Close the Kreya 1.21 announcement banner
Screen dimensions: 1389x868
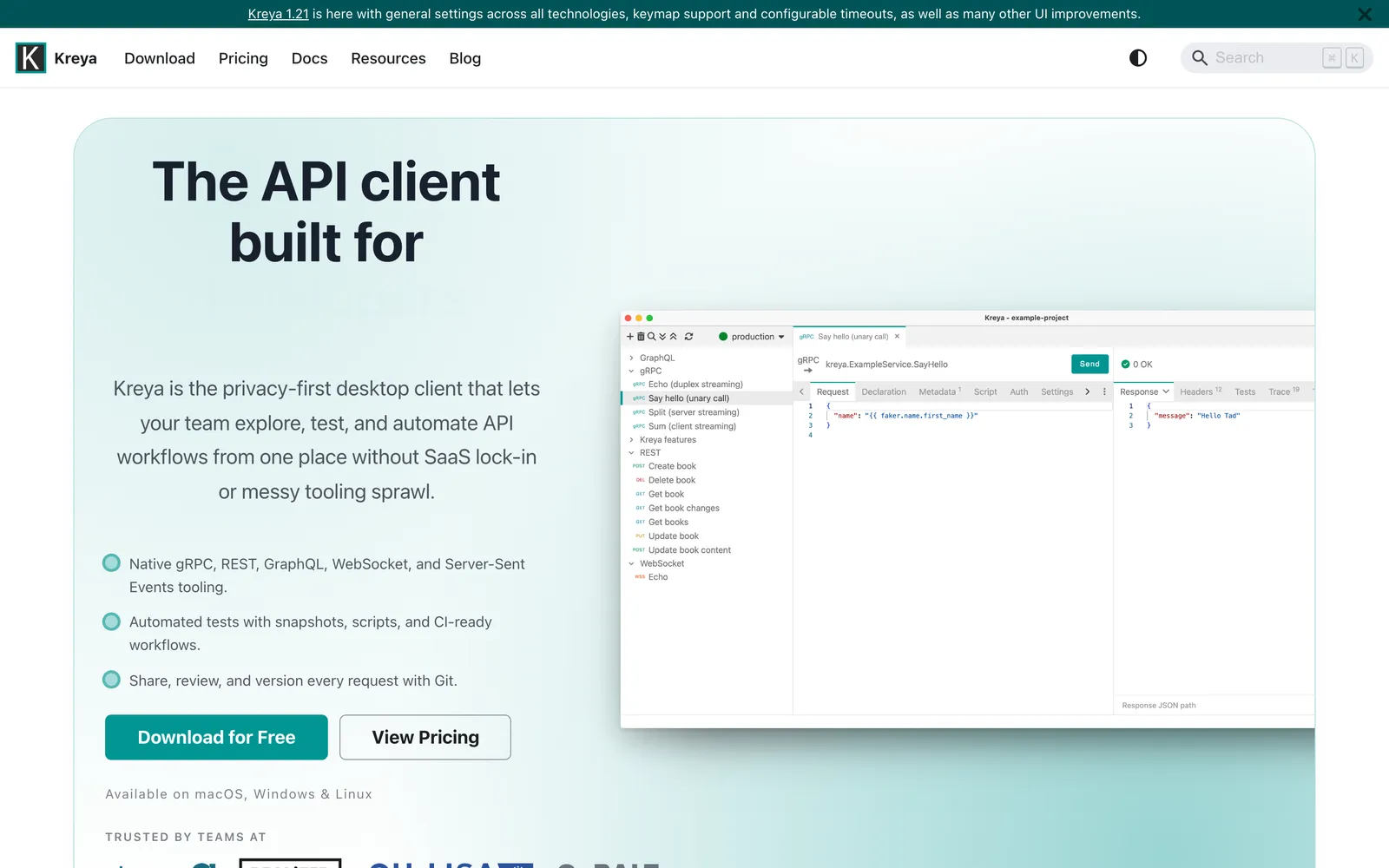[1365, 14]
